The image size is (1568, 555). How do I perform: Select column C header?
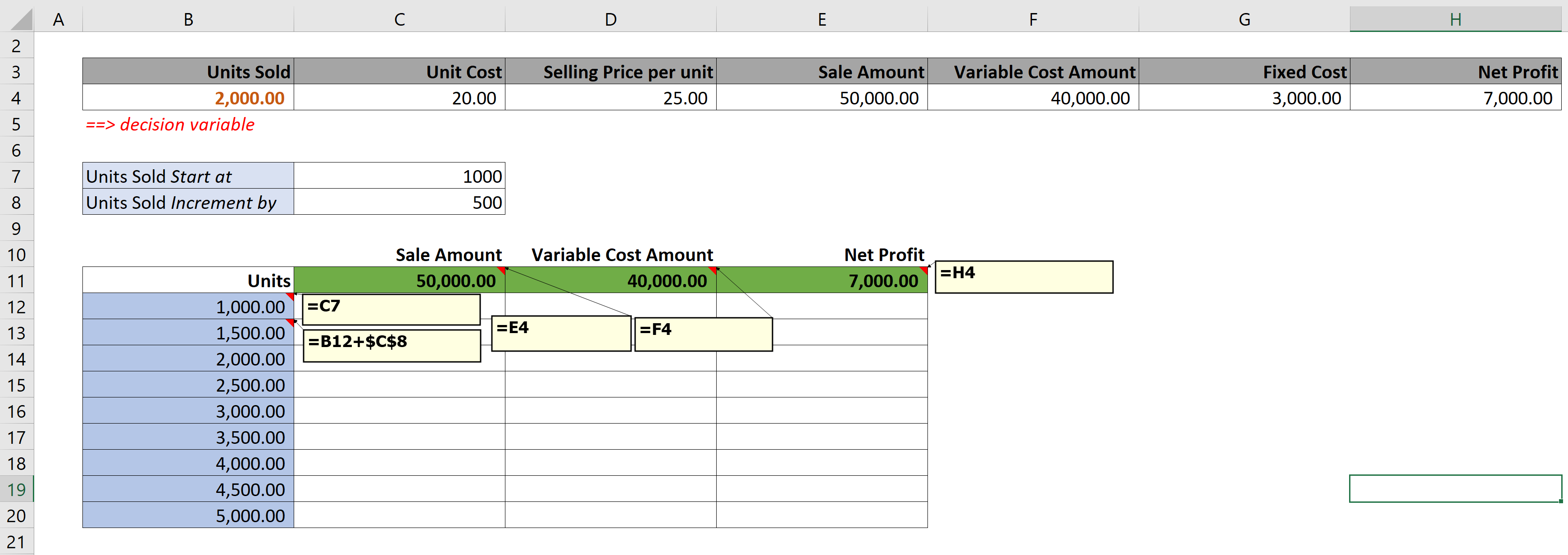click(399, 19)
